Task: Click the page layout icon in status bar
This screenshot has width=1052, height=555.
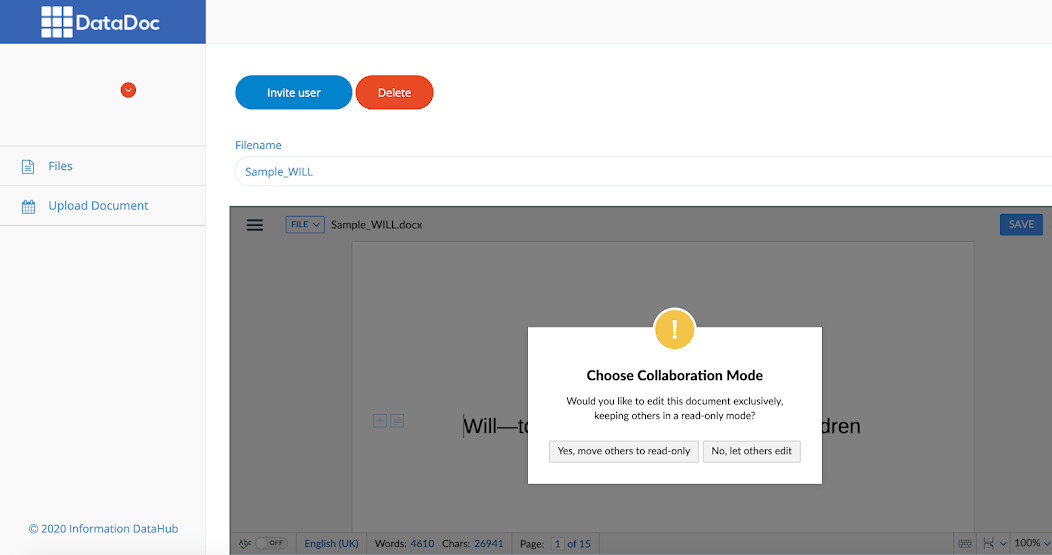Action: pos(988,544)
